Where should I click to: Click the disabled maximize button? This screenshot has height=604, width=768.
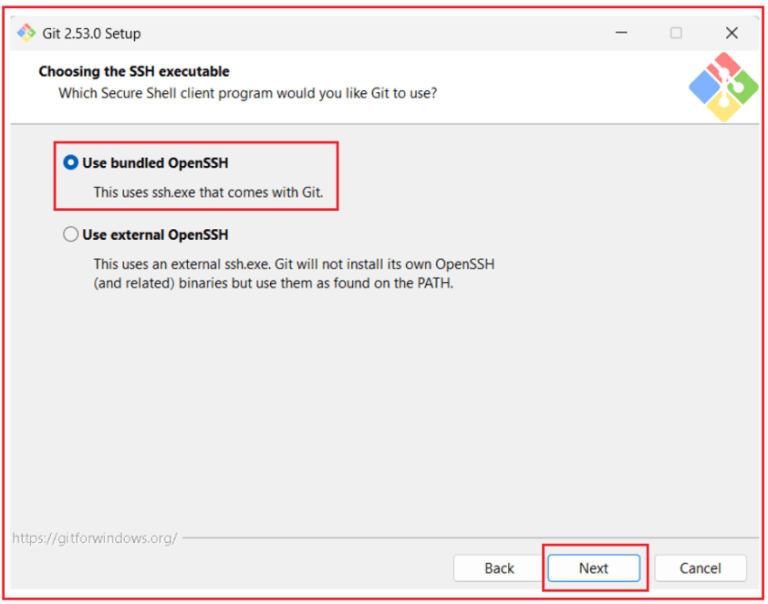pyautogui.click(x=676, y=33)
